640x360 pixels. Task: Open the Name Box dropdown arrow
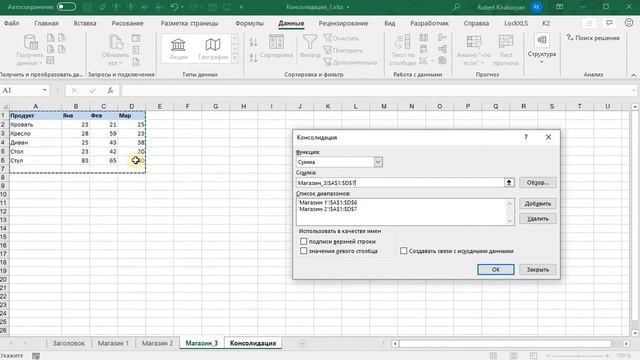point(44,90)
